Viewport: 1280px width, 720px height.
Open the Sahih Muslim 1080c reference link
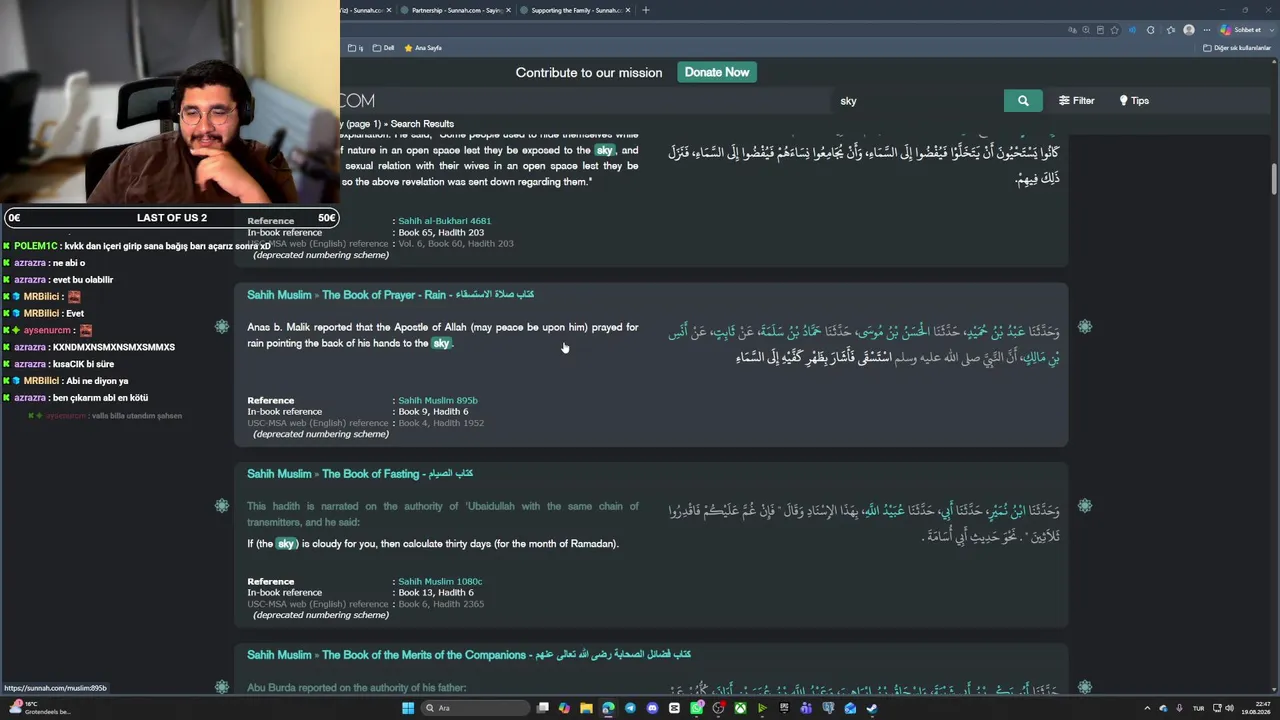[440, 581]
